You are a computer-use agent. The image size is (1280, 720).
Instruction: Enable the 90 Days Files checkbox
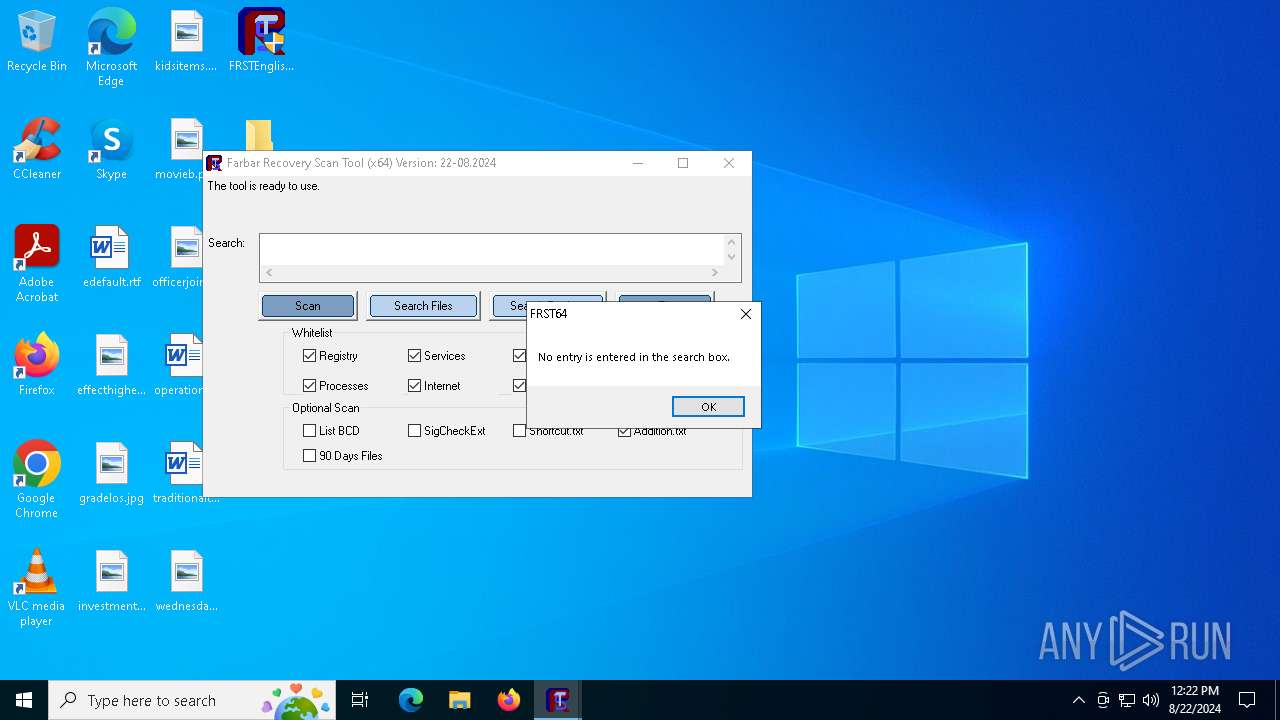(x=310, y=456)
